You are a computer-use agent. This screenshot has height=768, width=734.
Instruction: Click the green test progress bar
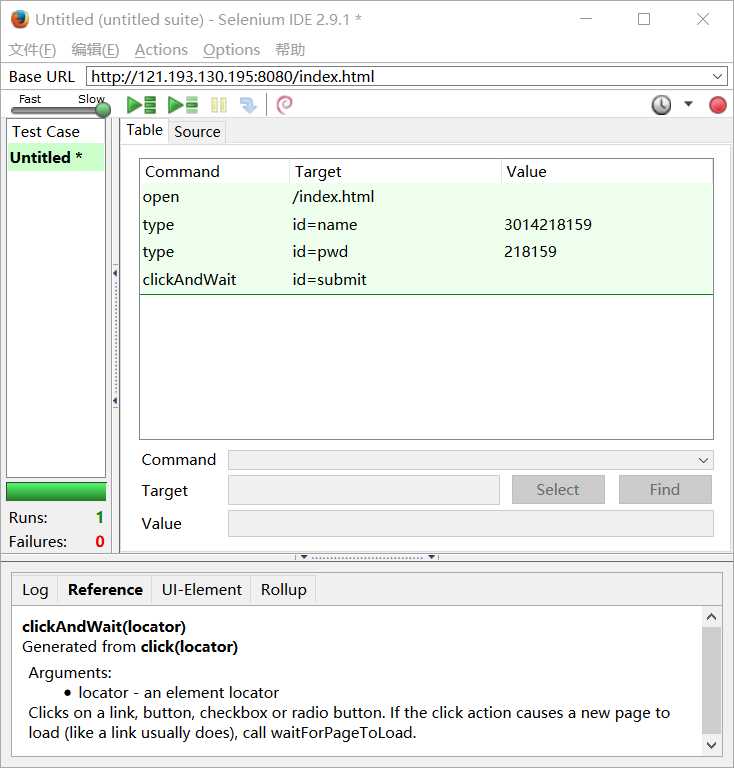tap(56, 492)
